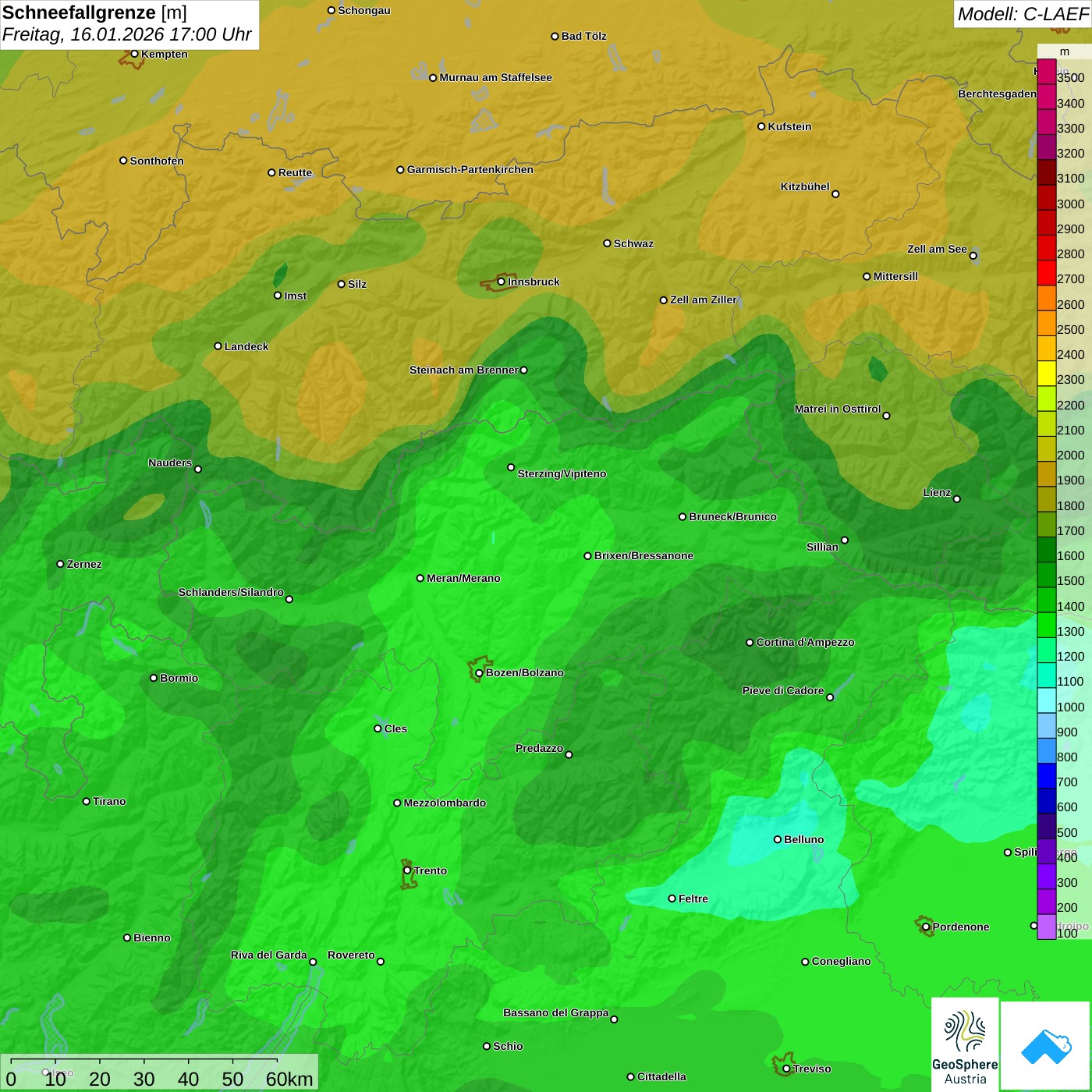The height and width of the screenshot is (1092, 1092).
Task: Click the date 'Freitag, 16.01.2026 17:00 Uhr'
Action: click(127, 34)
